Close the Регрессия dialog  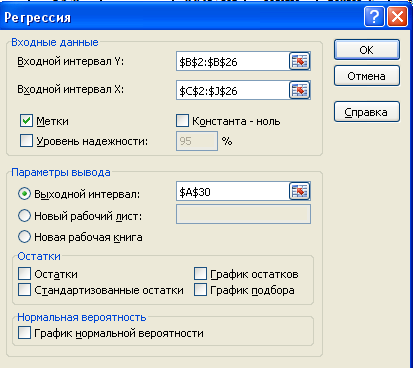point(397,16)
